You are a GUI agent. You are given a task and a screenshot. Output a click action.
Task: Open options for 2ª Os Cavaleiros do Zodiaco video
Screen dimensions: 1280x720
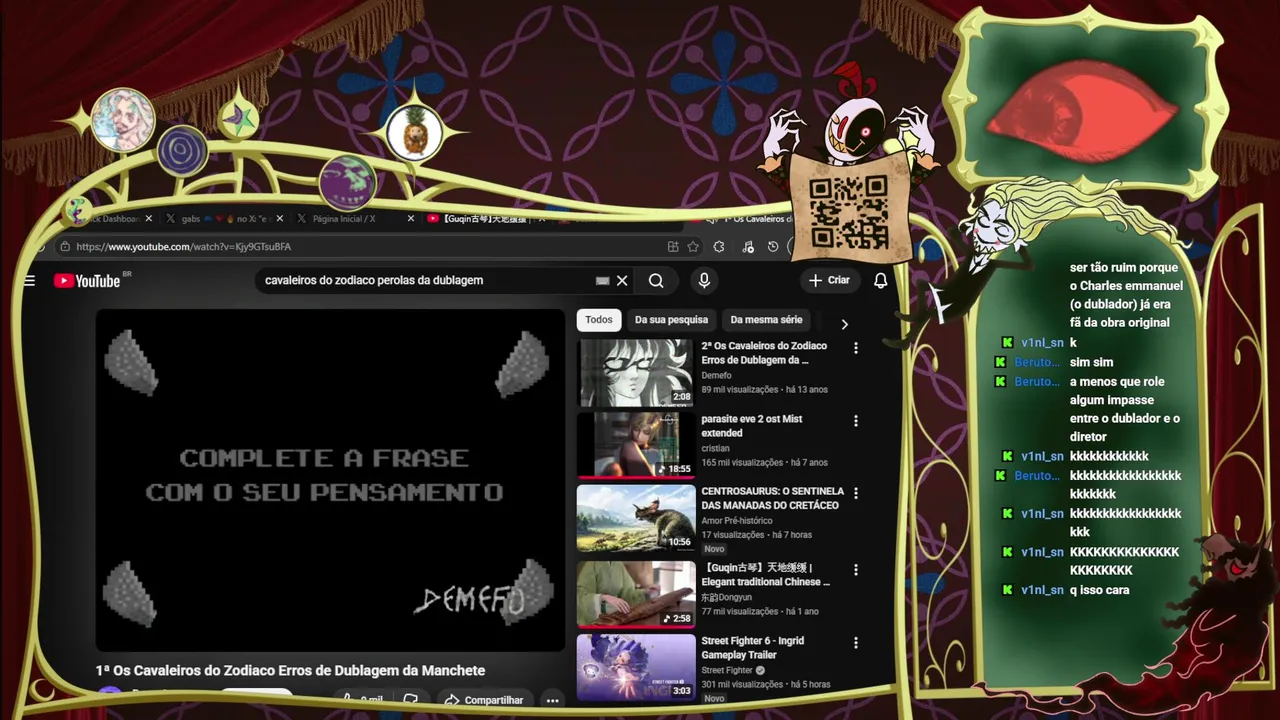[x=855, y=348]
